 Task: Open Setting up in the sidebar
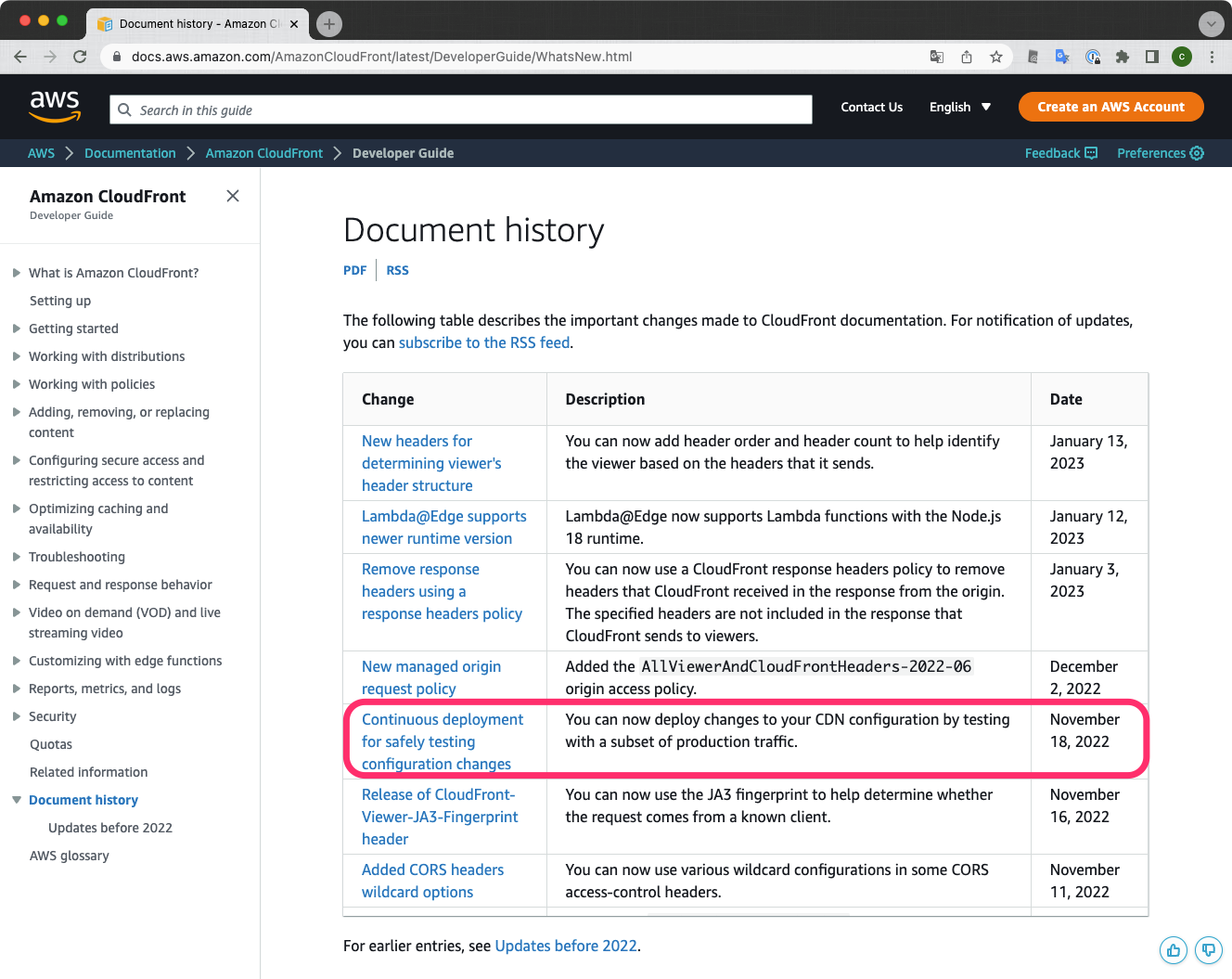click(x=60, y=301)
